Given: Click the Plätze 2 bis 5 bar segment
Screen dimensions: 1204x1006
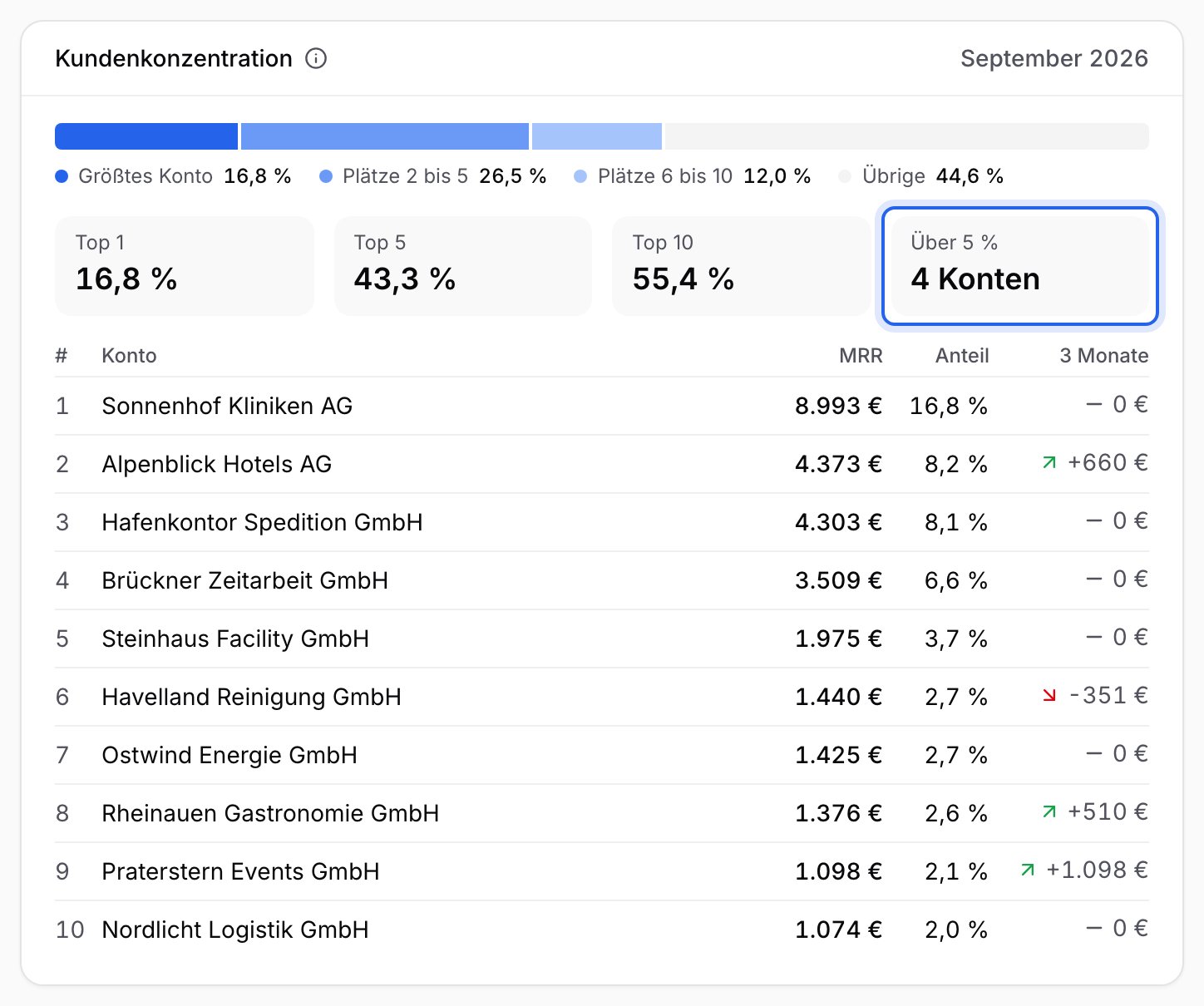Looking at the screenshot, I should tap(385, 136).
